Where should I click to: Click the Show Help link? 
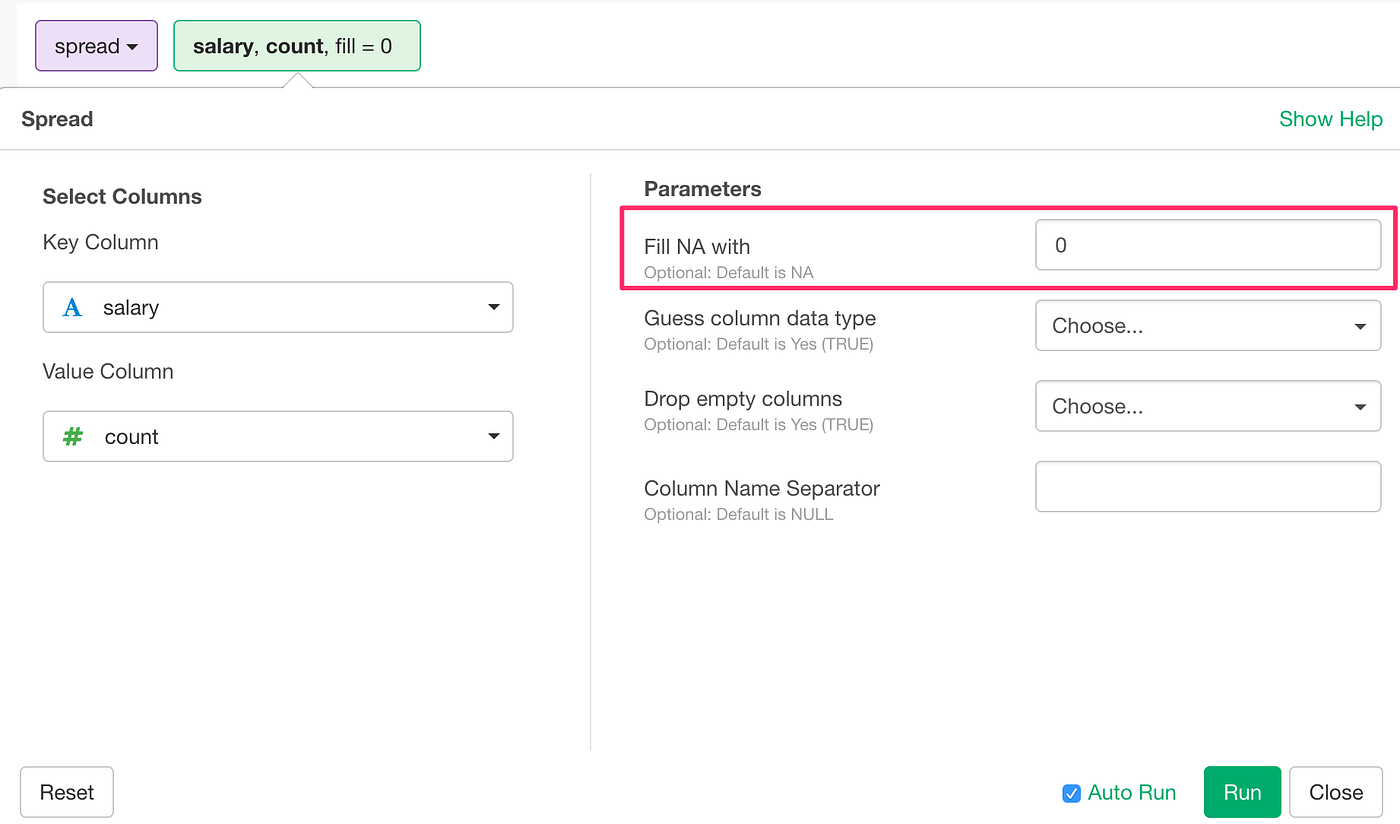pos(1331,118)
